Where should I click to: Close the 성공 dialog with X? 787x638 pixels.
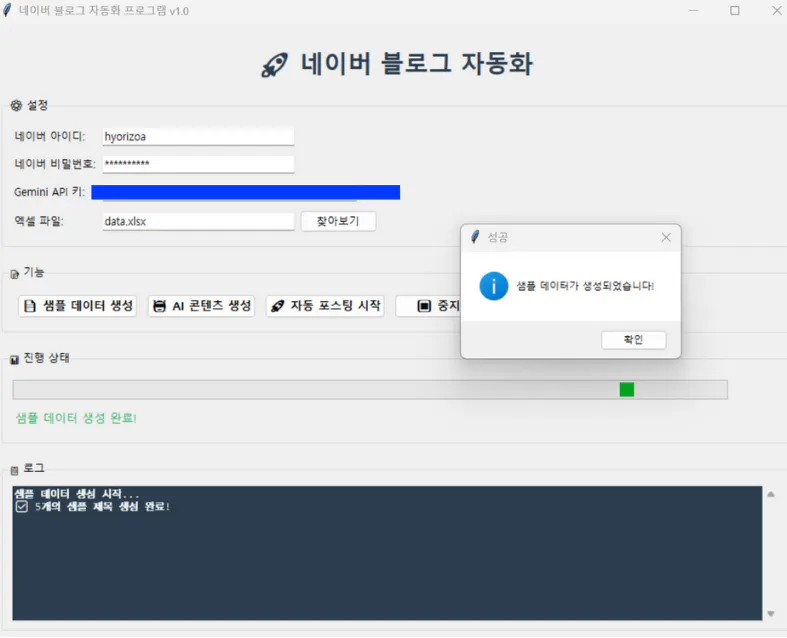[666, 237]
